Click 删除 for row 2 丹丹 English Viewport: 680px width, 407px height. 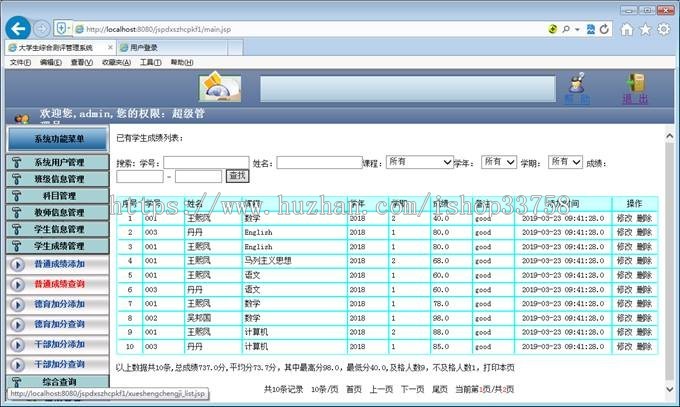(644, 233)
